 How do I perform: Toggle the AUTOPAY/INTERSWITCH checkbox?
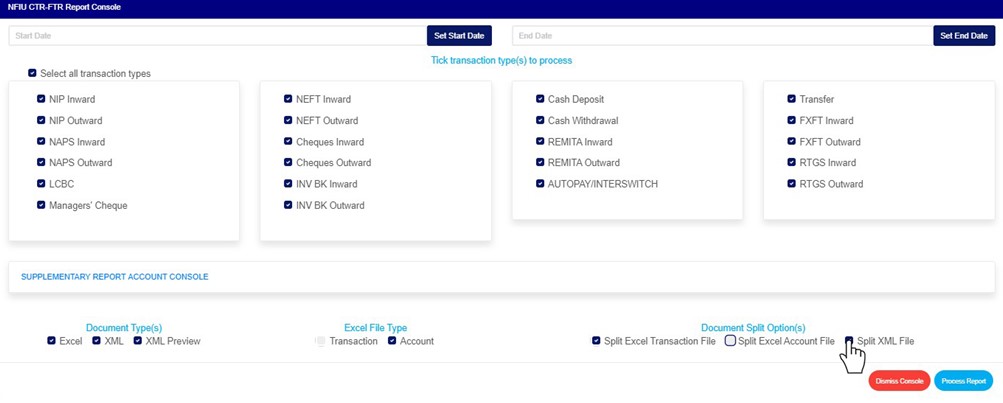pos(540,185)
